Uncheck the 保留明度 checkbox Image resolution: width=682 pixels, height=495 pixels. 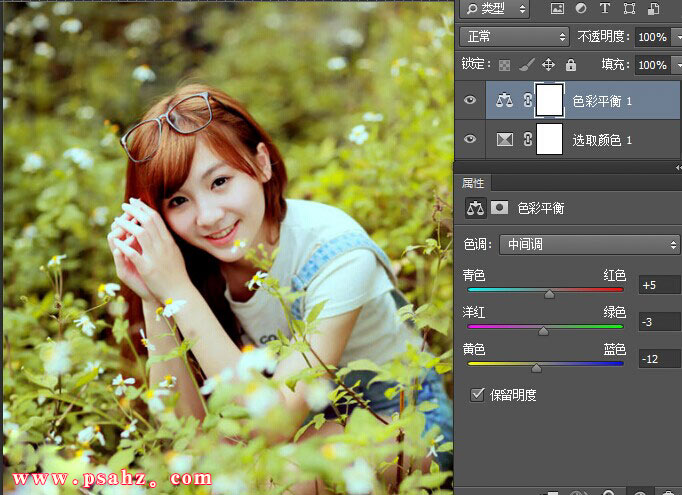(477, 395)
